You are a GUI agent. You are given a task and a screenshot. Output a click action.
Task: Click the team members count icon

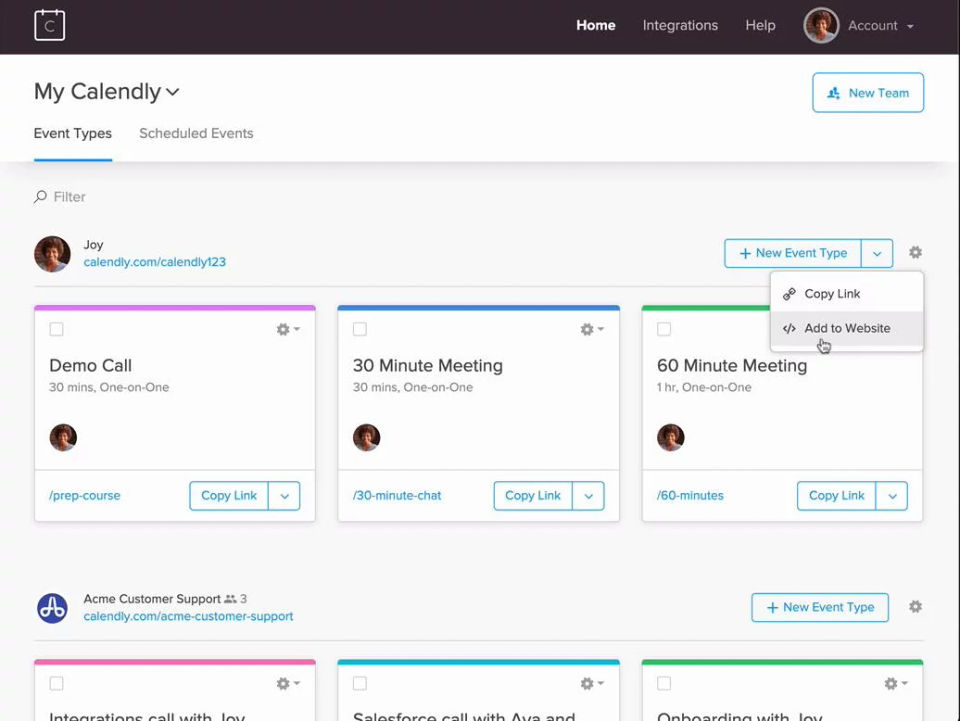pyautogui.click(x=230, y=599)
